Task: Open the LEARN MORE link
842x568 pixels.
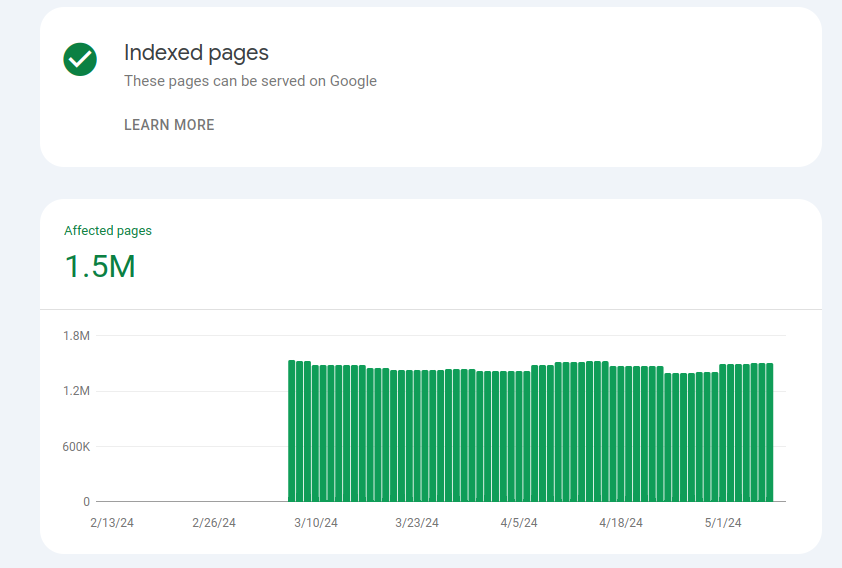Action: 169,125
